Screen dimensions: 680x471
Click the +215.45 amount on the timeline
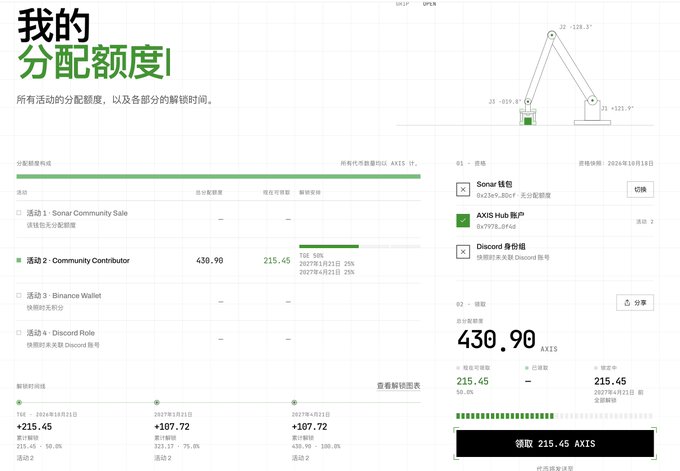tap(34, 427)
